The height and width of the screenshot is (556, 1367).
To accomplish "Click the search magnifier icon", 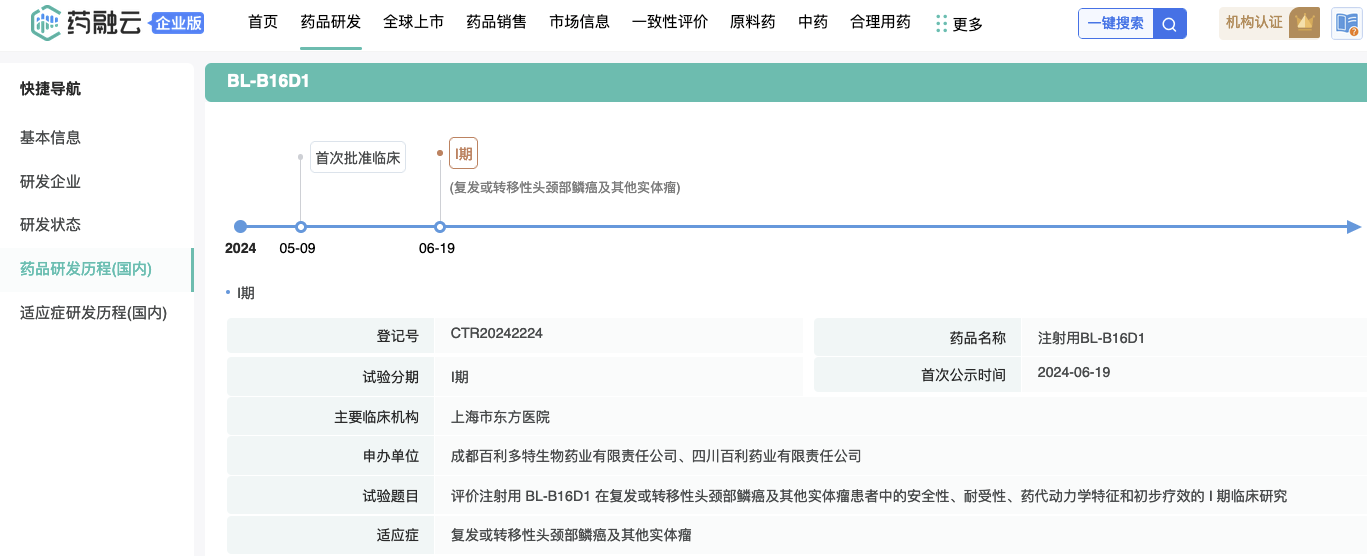I will pyautogui.click(x=1169, y=24).
